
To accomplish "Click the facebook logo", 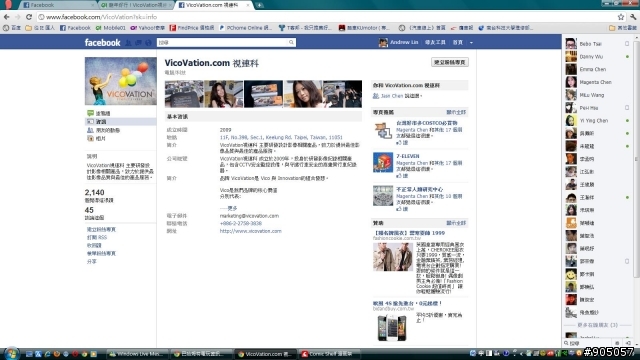I will (102, 42).
